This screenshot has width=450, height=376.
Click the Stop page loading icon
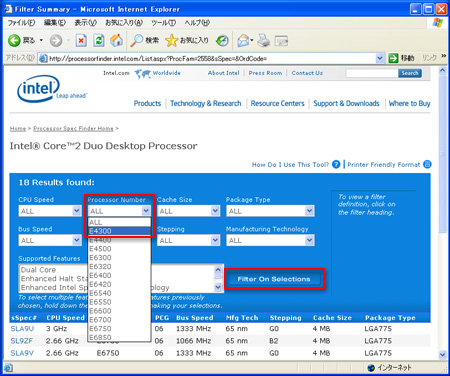tap(81, 41)
